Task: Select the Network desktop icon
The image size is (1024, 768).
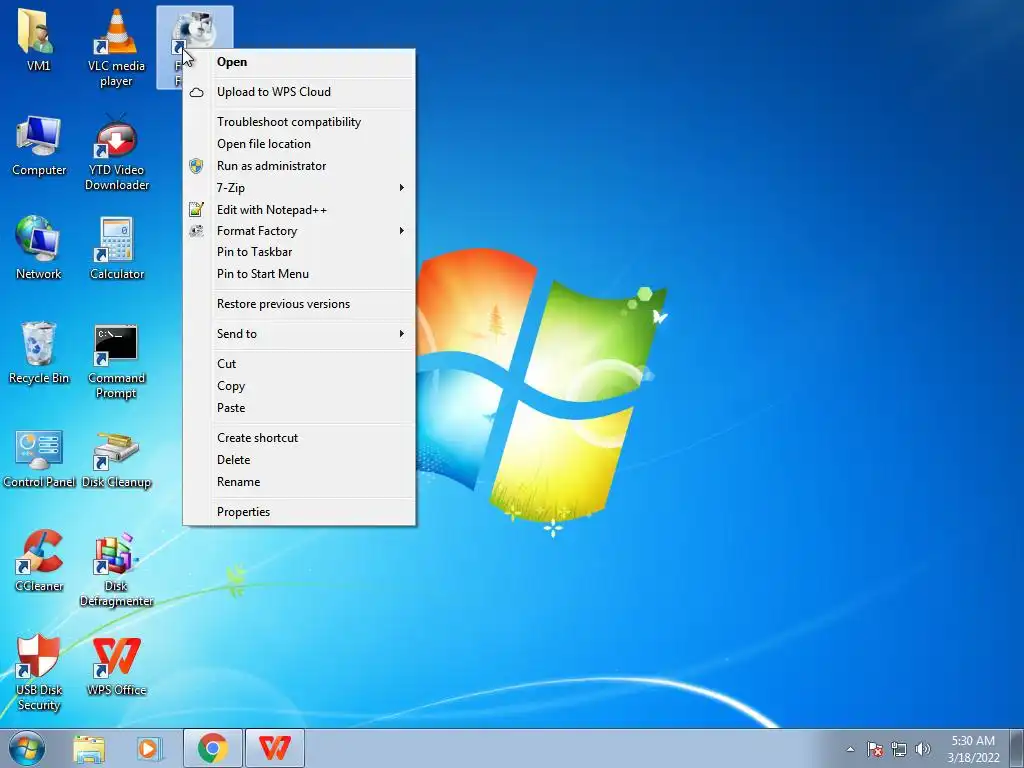Action: (x=39, y=248)
